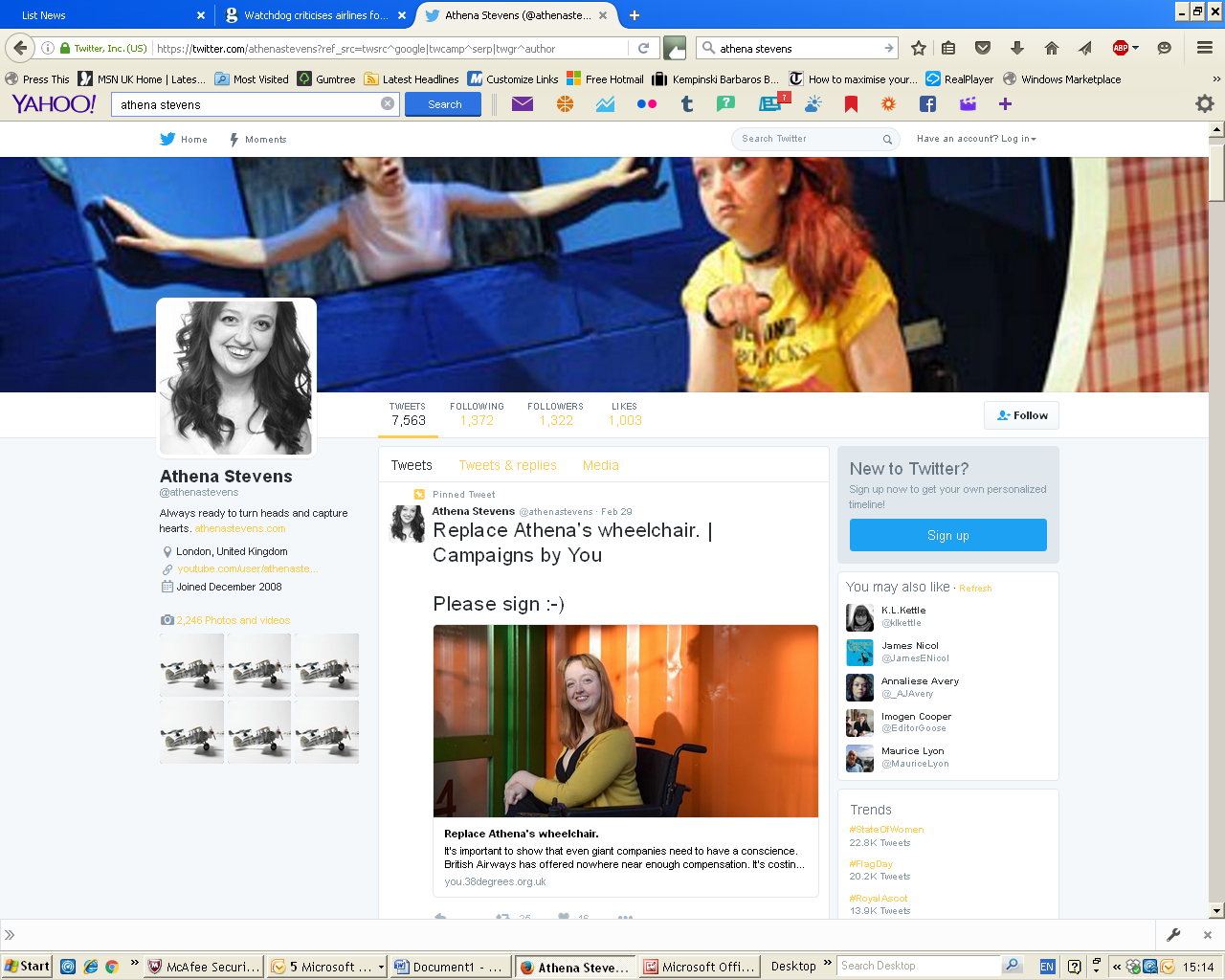Reload the current page
Viewport: 1225px width, 980px height.
point(644,48)
